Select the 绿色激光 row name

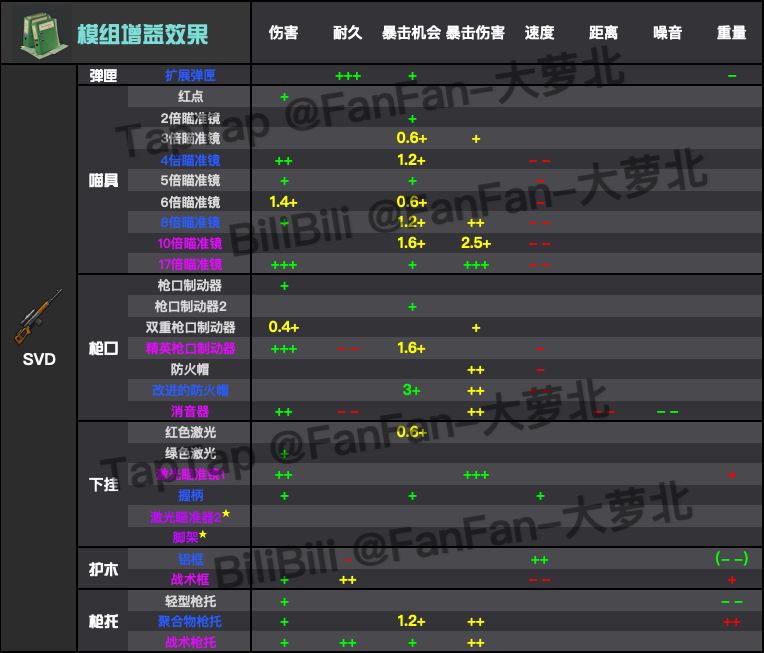click(x=190, y=453)
